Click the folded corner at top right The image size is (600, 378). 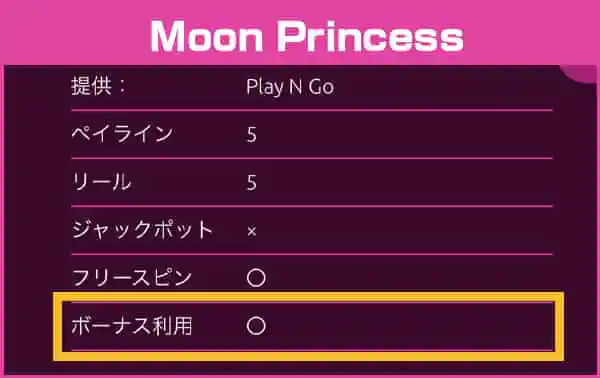click(579, 74)
